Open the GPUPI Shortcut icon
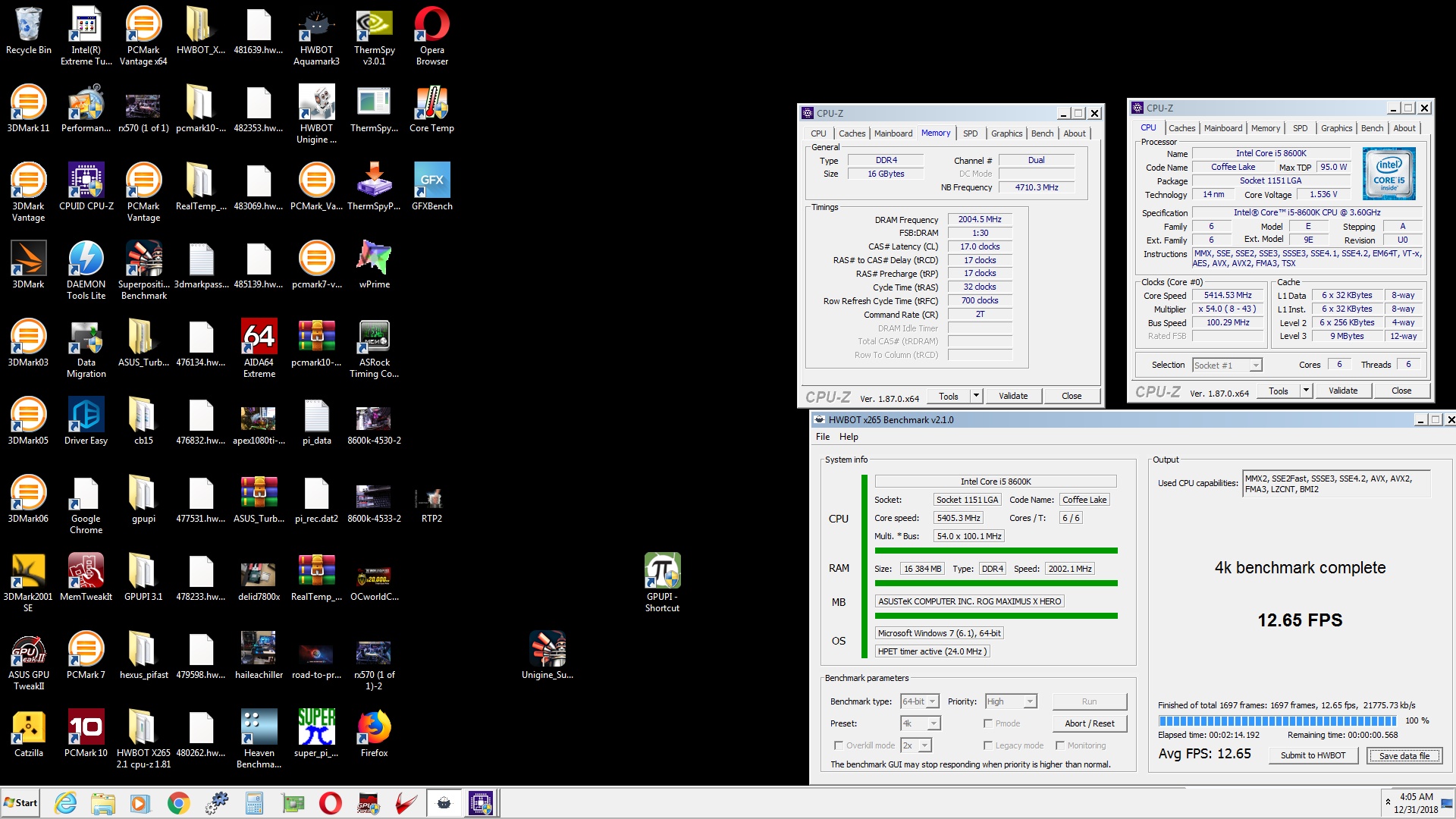The image size is (1456, 819). tap(662, 582)
